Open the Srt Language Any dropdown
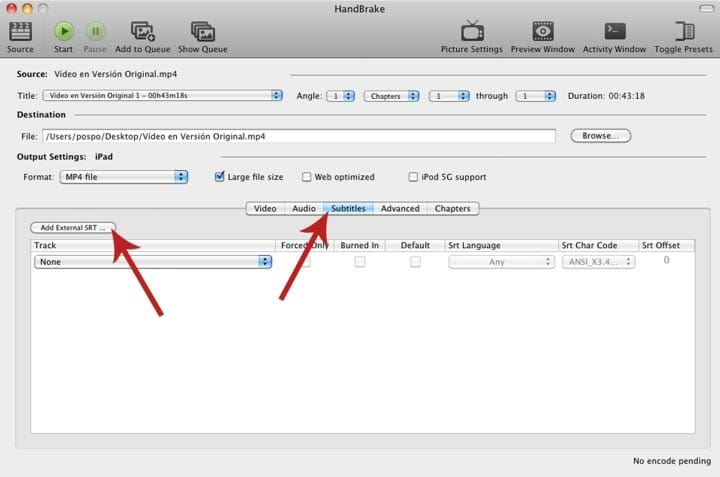Viewport: 720px width, 477px height. tap(501, 262)
